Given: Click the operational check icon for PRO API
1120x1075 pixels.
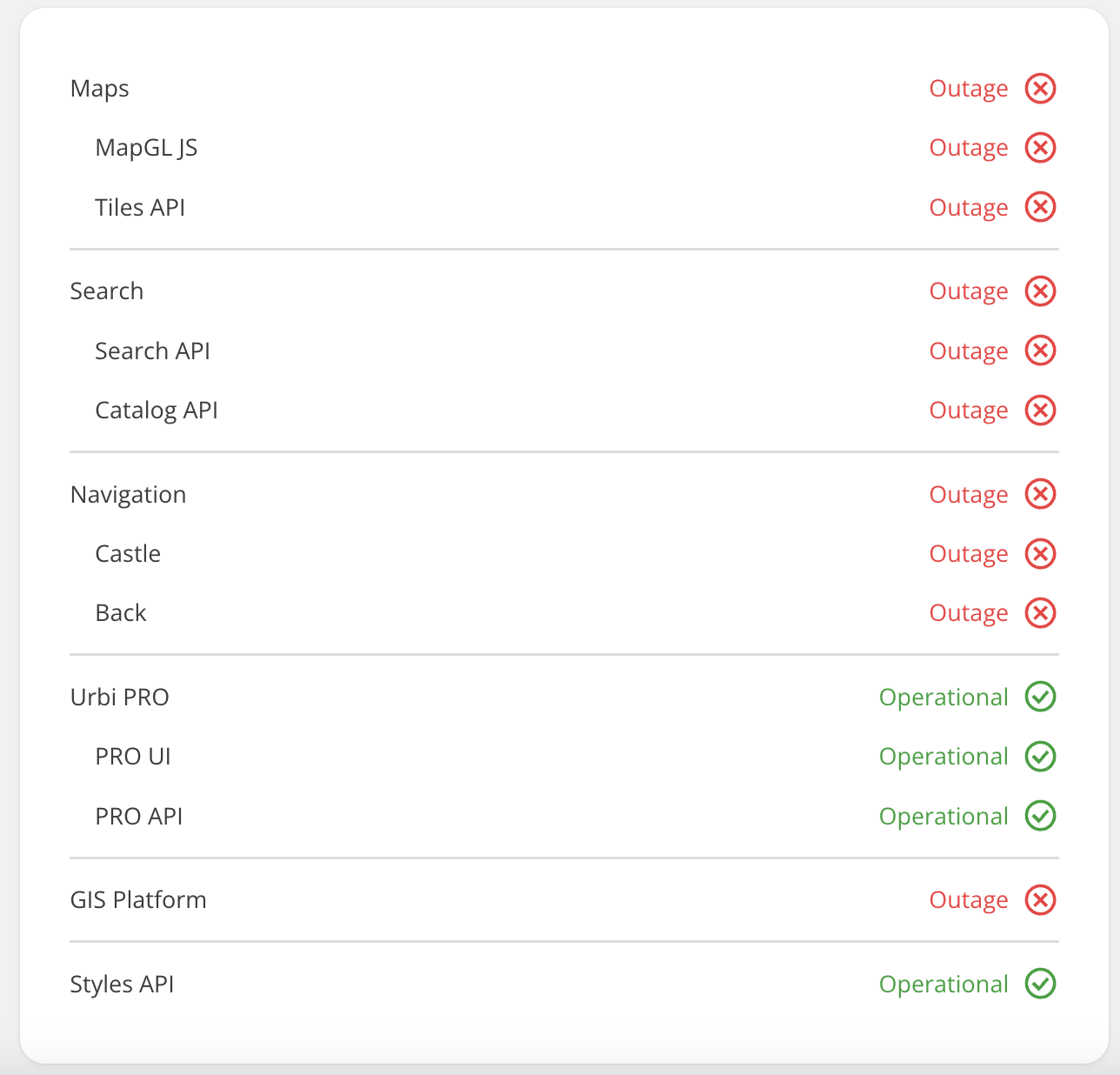Looking at the screenshot, I should 1040,816.
